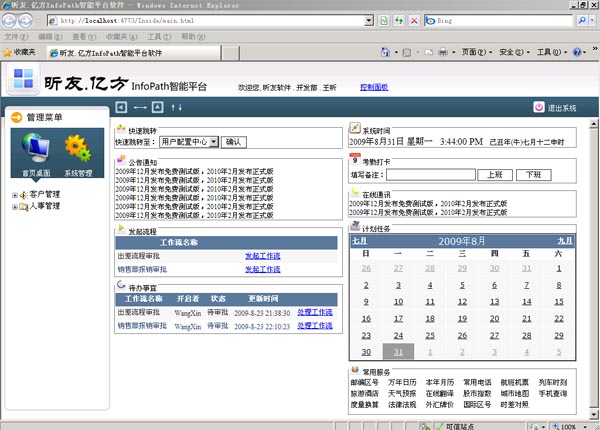Screen dimensions: 600x430
Task: Click the printer icon in command bar
Action: (x=443, y=52)
